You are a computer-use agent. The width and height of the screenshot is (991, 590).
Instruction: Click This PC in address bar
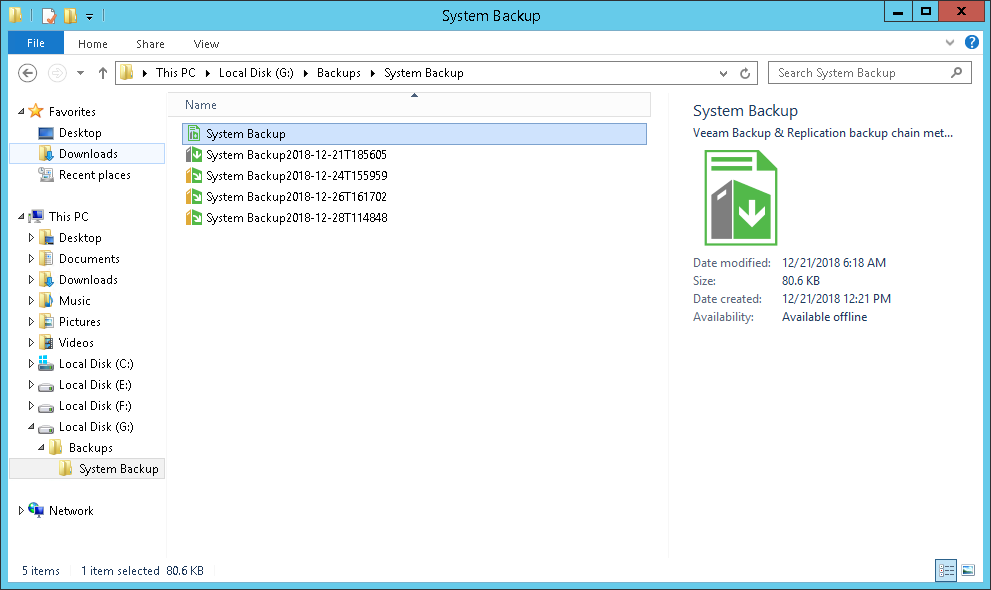(x=176, y=73)
